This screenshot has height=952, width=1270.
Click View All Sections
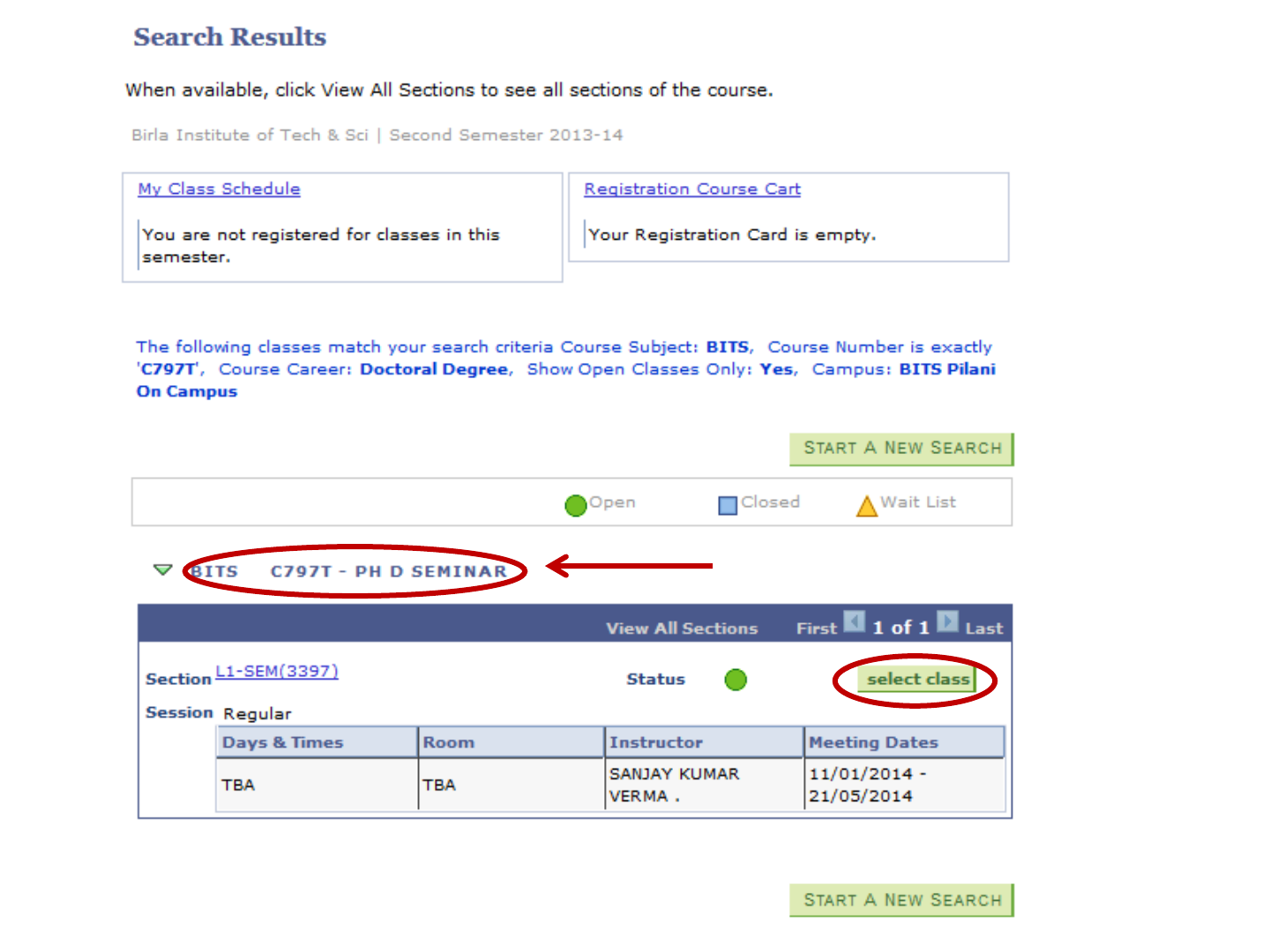pos(682,628)
